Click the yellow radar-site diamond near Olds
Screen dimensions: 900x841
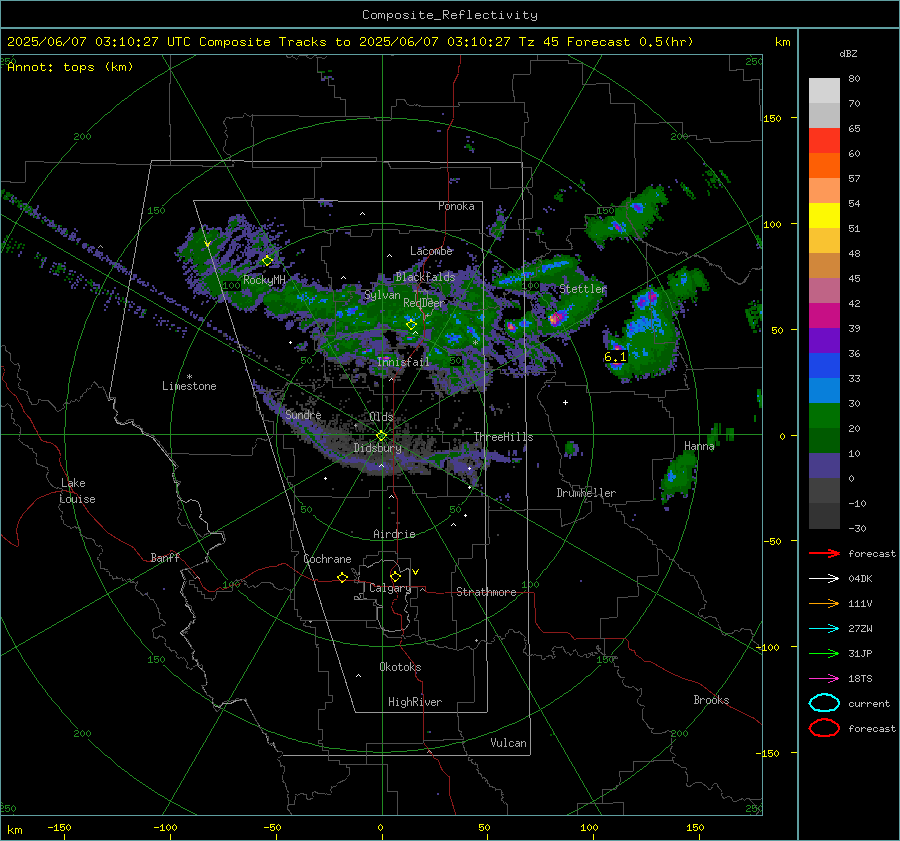[x=382, y=436]
